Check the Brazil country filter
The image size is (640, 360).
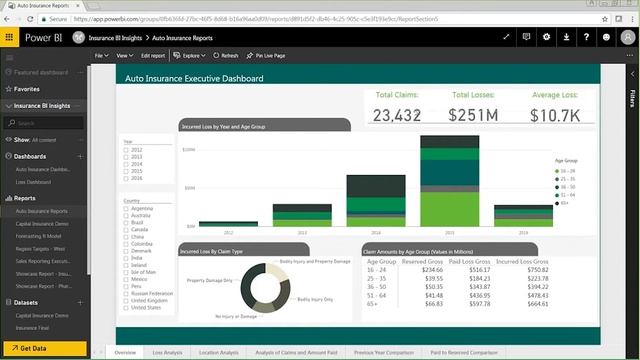[x=126, y=223]
